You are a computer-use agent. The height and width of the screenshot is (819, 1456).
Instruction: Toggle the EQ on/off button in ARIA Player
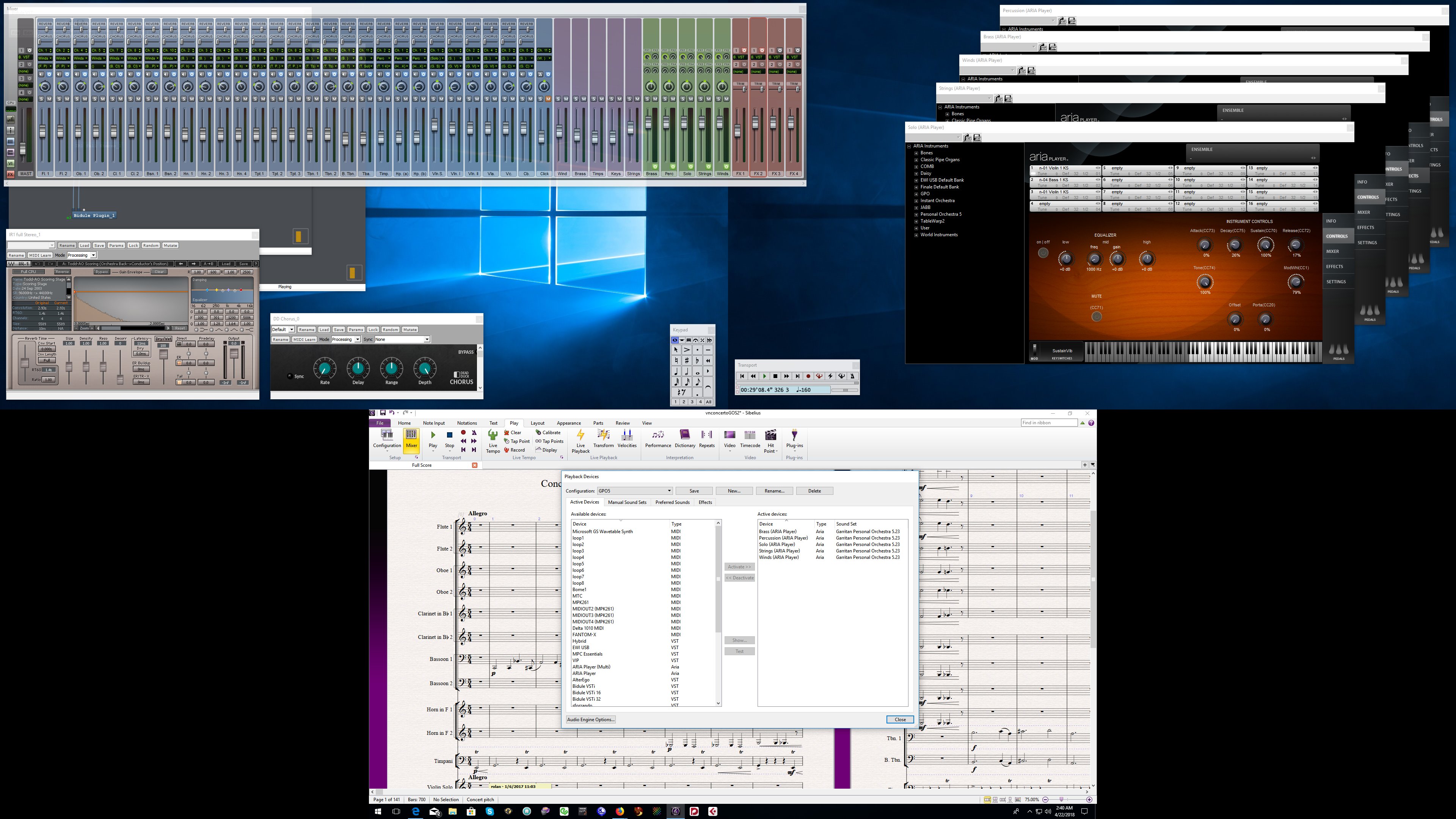1043,253
